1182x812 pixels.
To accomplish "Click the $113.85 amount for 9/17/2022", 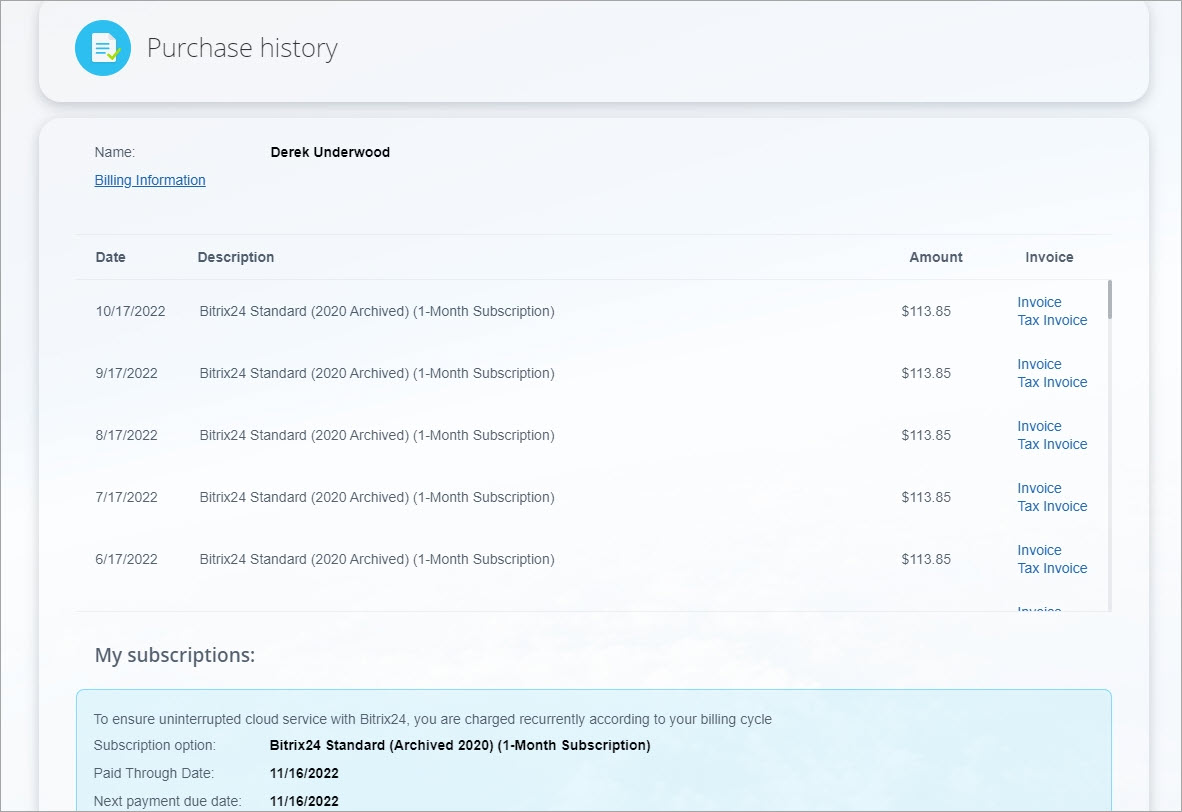I will coord(926,373).
